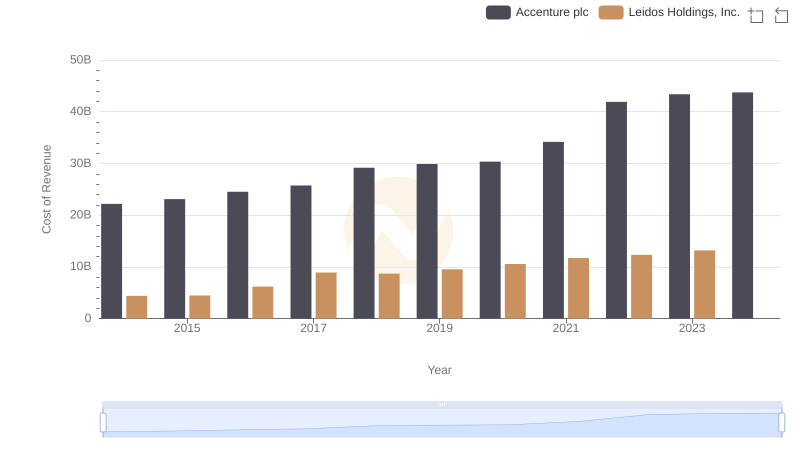Click the 30B y-axis label
The width and height of the screenshot is (800, 461).
[81, 163]
